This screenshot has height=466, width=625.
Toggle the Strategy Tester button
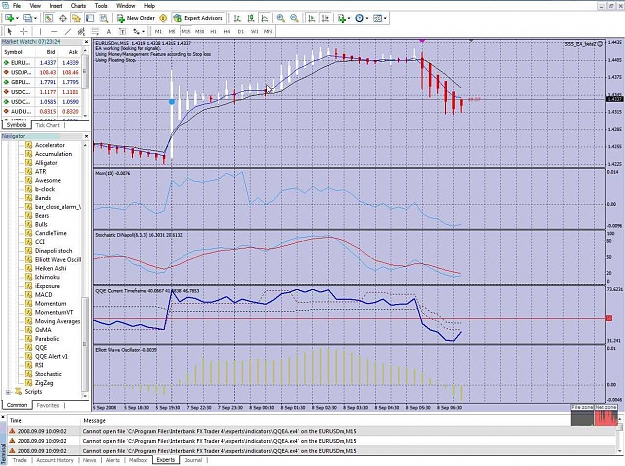pos(104,18)
